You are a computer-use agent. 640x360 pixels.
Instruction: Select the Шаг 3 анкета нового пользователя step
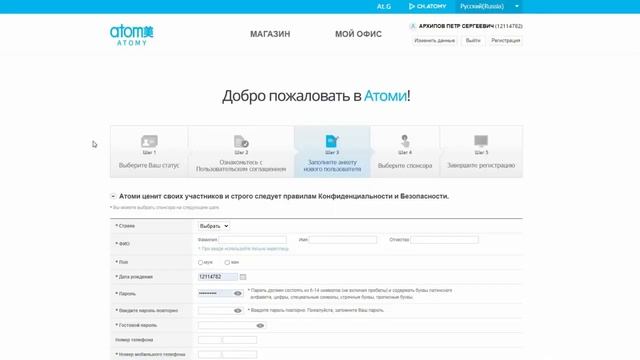332,152
